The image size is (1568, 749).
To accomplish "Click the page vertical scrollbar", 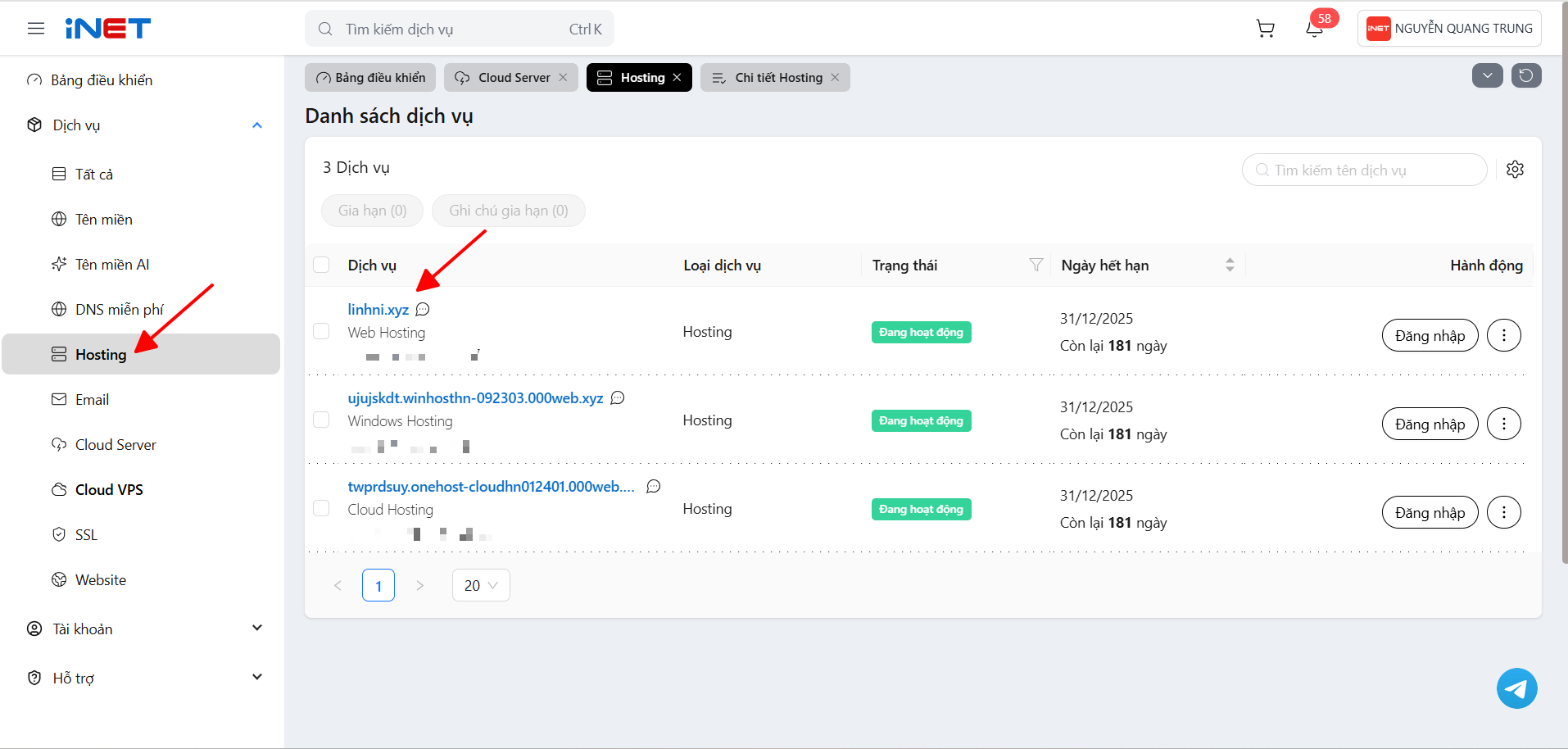I will [1564, 283].
